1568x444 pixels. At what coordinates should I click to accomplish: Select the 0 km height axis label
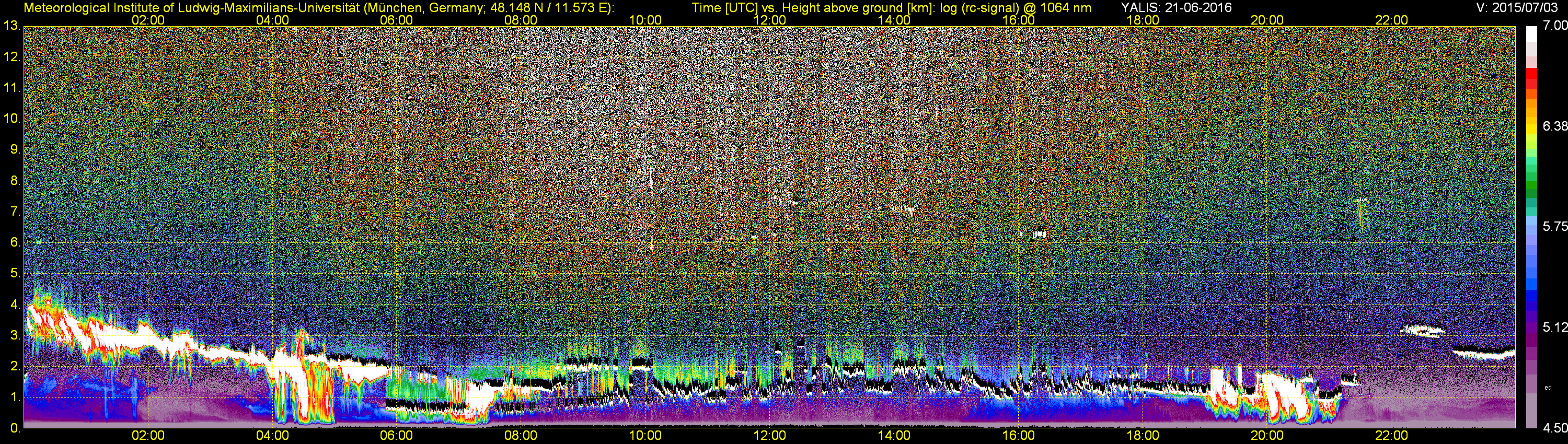click(x=15, y=428)
